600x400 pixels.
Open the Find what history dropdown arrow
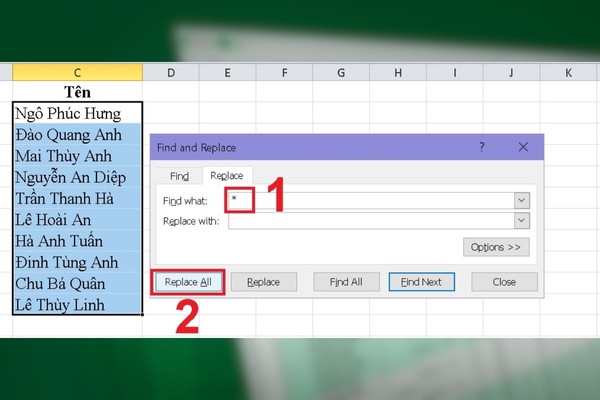click(x=522, y=201)
